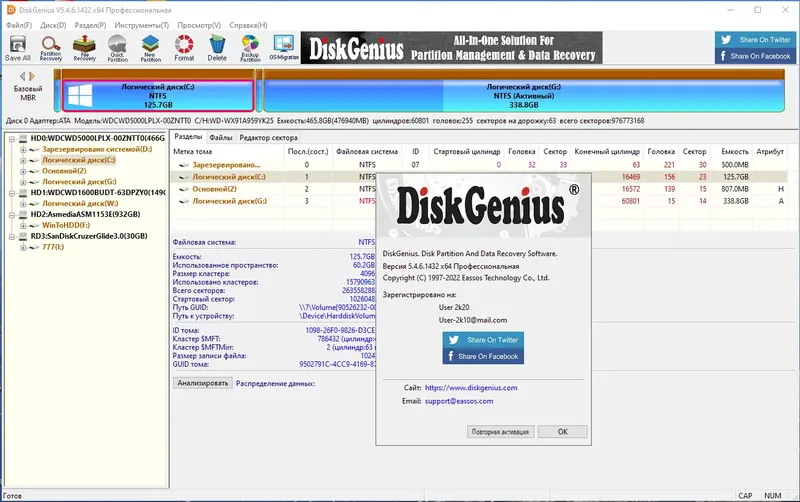Switch to the Файлы tab
The width and height of the screenshot is (800, 502).
[x=221, y=137]
